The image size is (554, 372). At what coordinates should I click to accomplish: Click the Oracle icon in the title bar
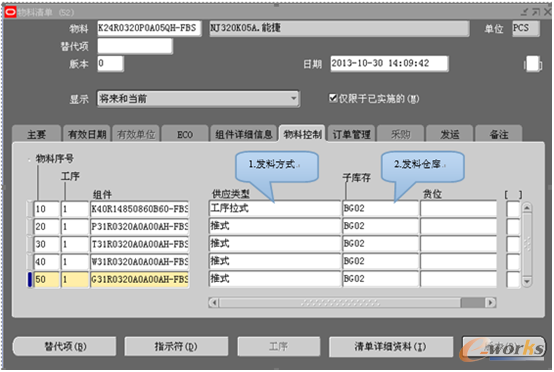click(10, 12)
